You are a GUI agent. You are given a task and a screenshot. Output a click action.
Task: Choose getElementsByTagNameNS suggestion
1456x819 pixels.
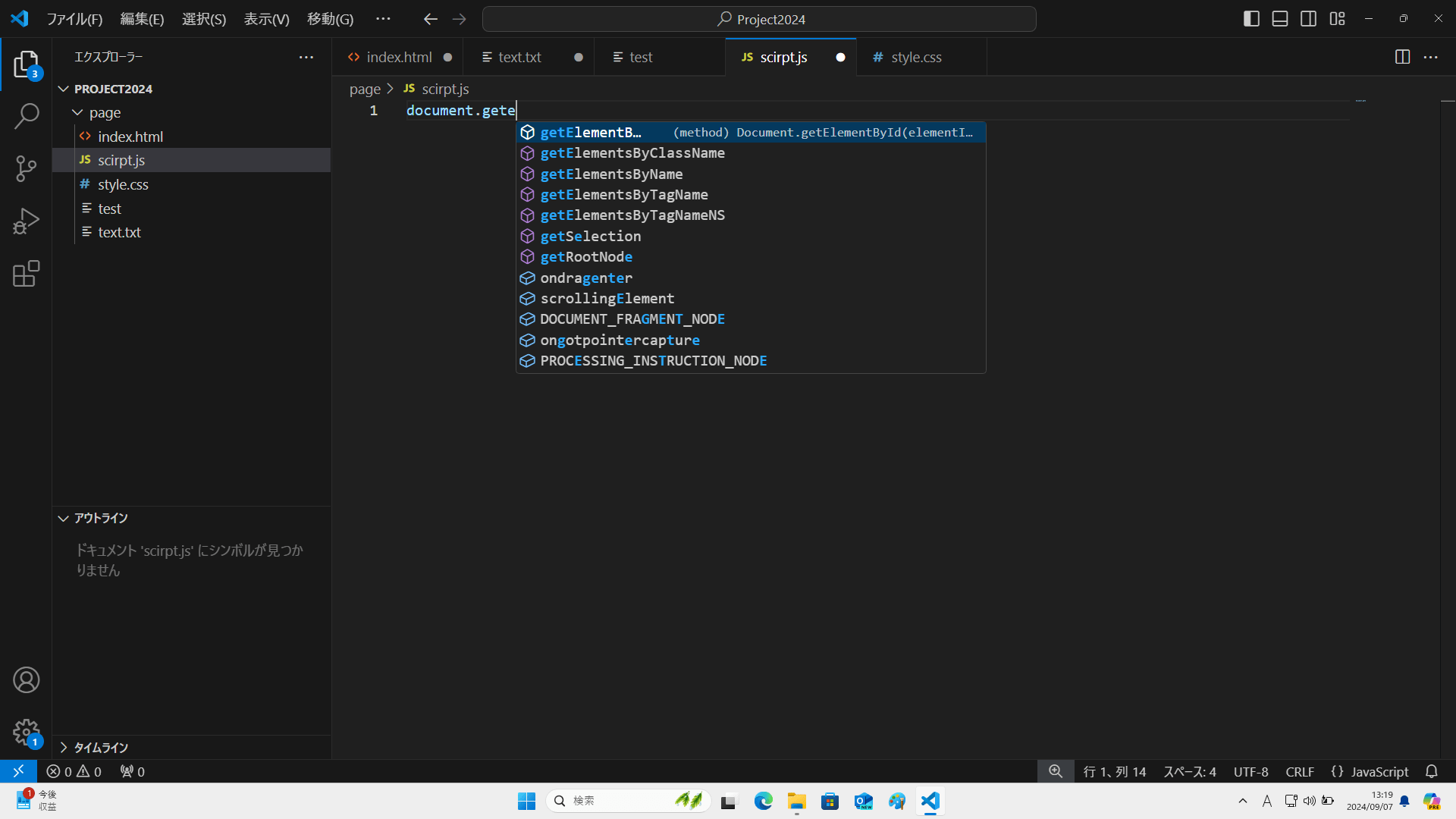(x=751, y=215)
